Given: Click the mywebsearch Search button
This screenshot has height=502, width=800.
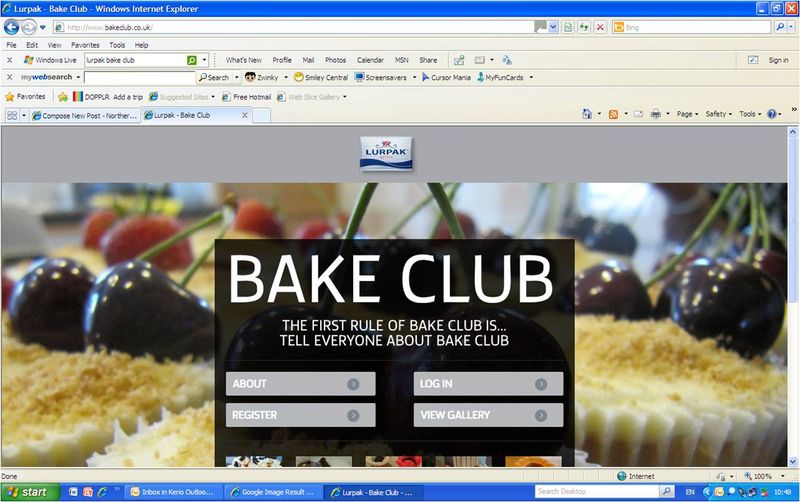Looking at the screenshot, I should [214, 78].
